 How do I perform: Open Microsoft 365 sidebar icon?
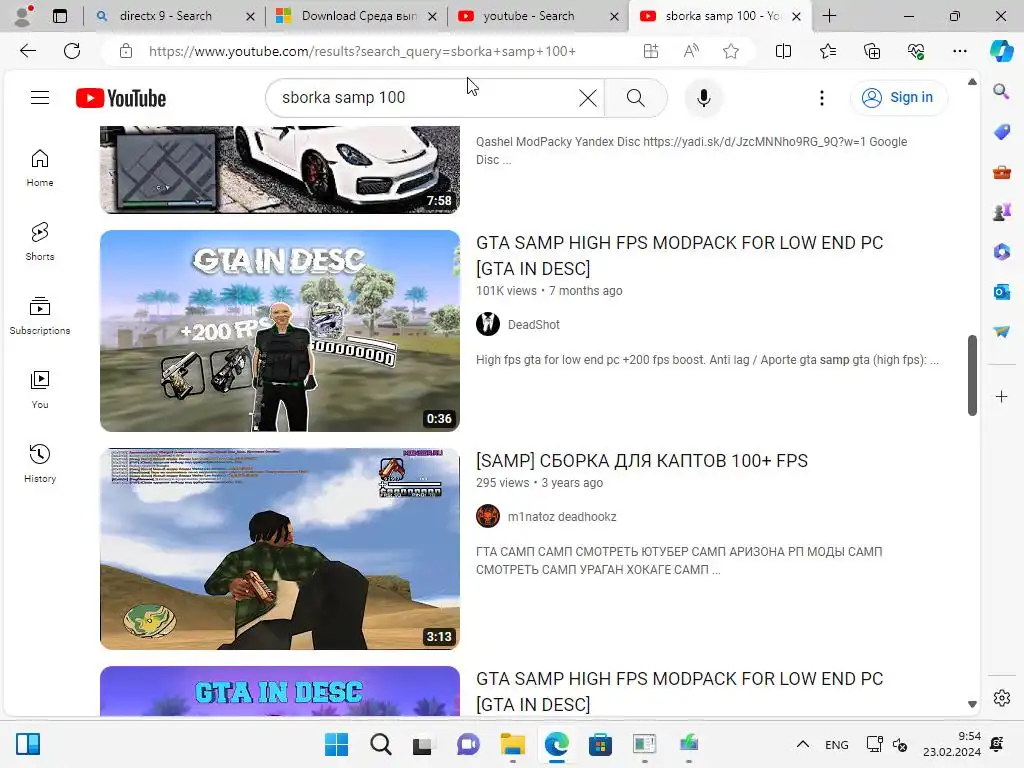pyautogui.click(x=1001, y=251)
